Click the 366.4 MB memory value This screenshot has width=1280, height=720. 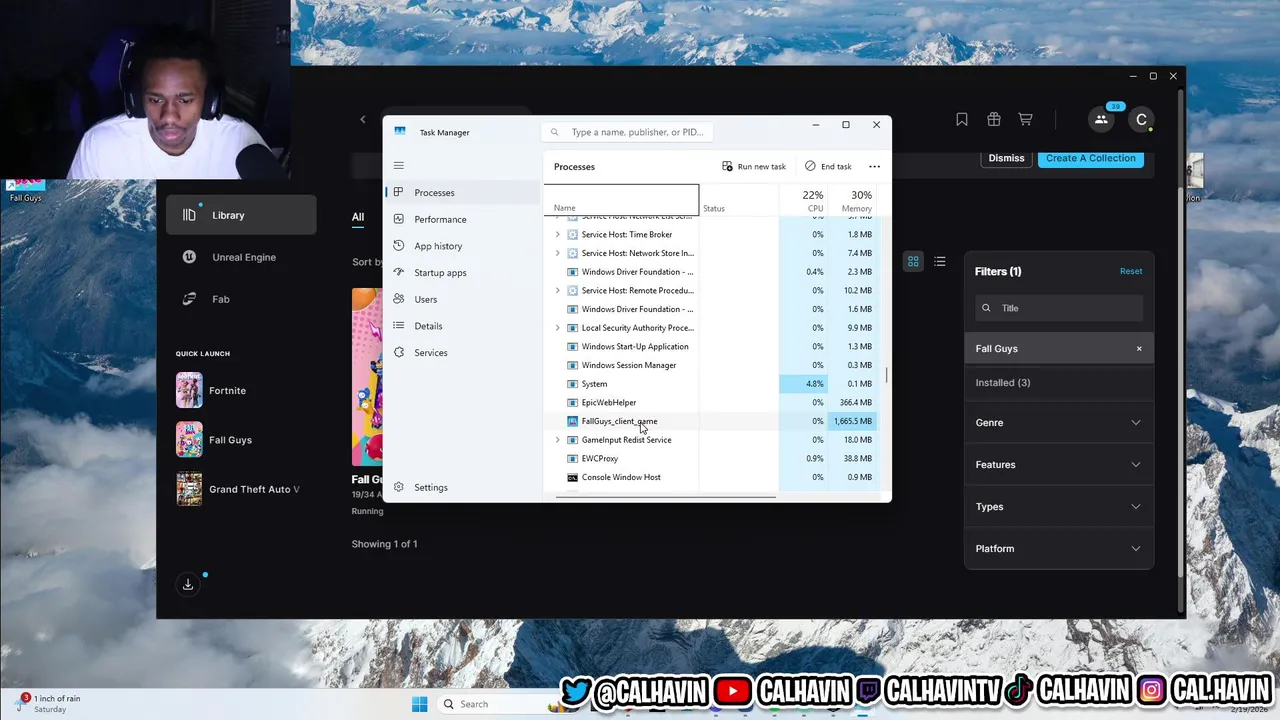click(855, 402)
